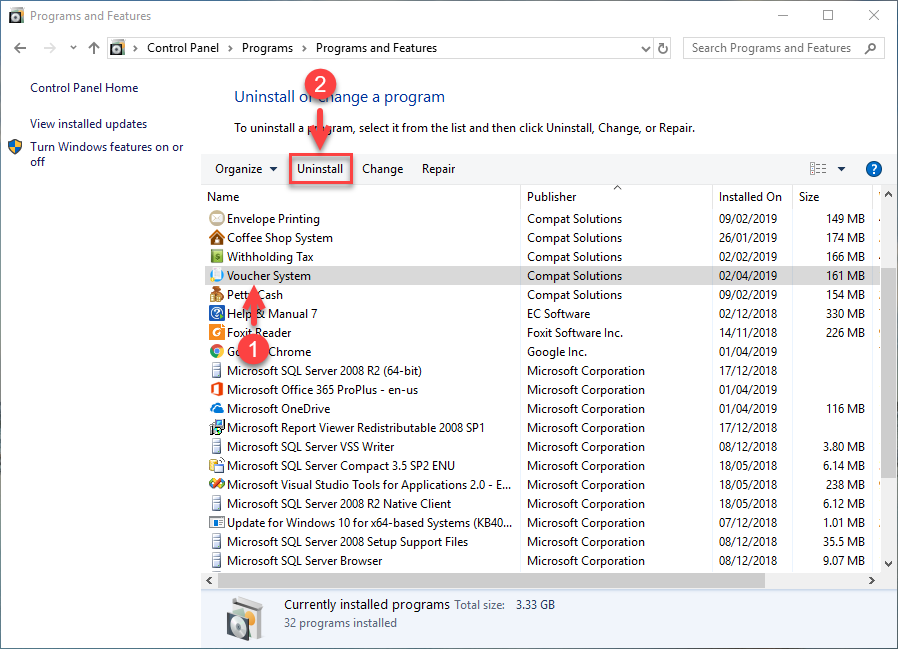This screenshot has width=898, height=649.
Task: Sort by the Installed On column header
Action: (752, 196)
